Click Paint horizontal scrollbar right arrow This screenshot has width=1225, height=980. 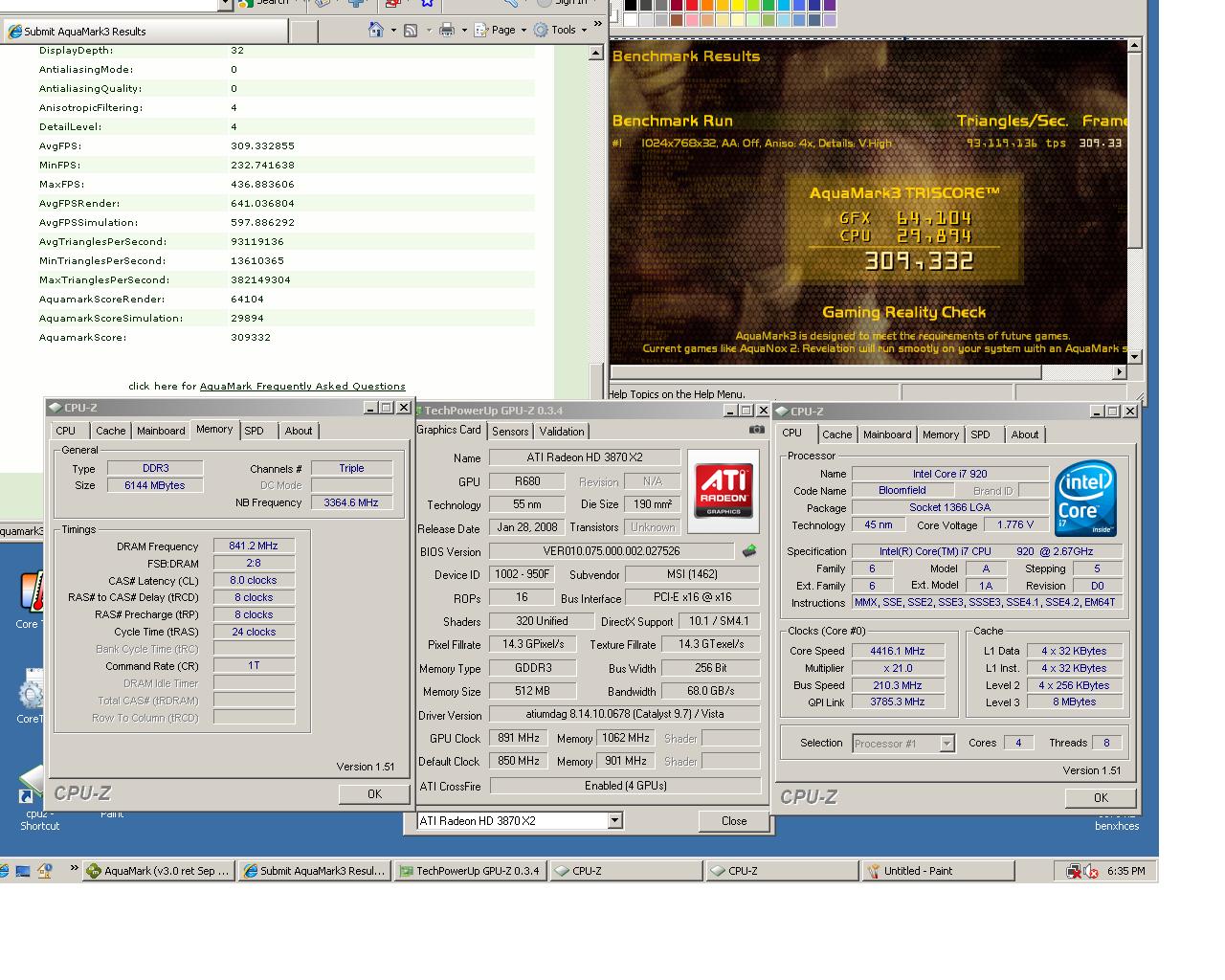tap(1120, 371)
